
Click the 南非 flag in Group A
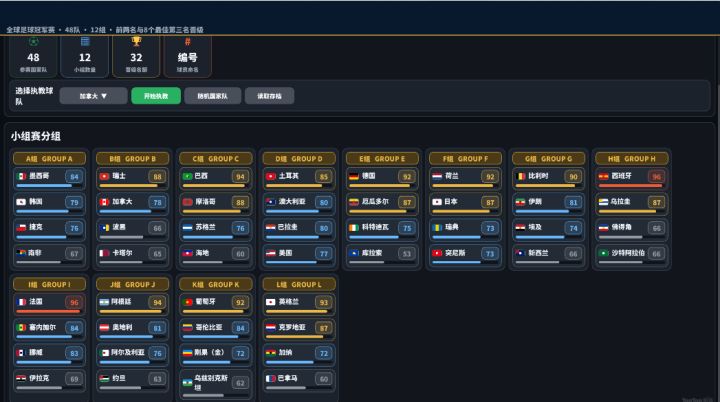[x=22, y=253]
